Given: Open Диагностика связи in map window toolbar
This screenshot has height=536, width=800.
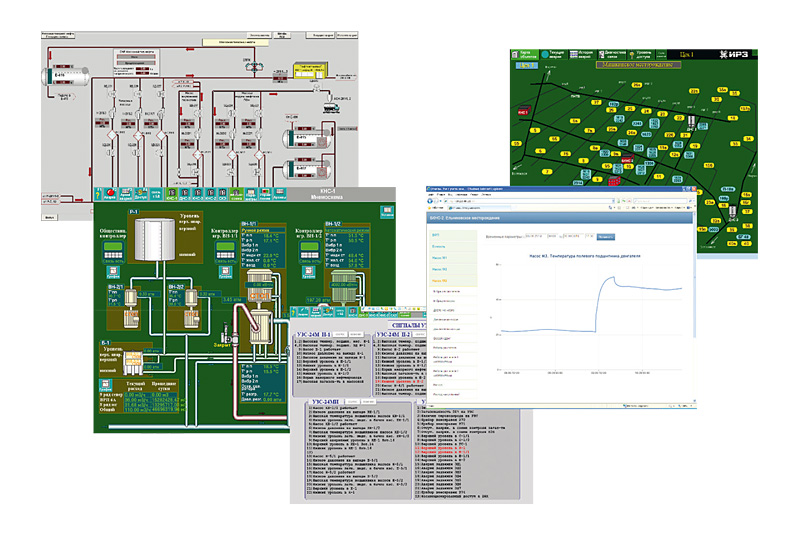Looking at the screenshot, I should [612, 54].
